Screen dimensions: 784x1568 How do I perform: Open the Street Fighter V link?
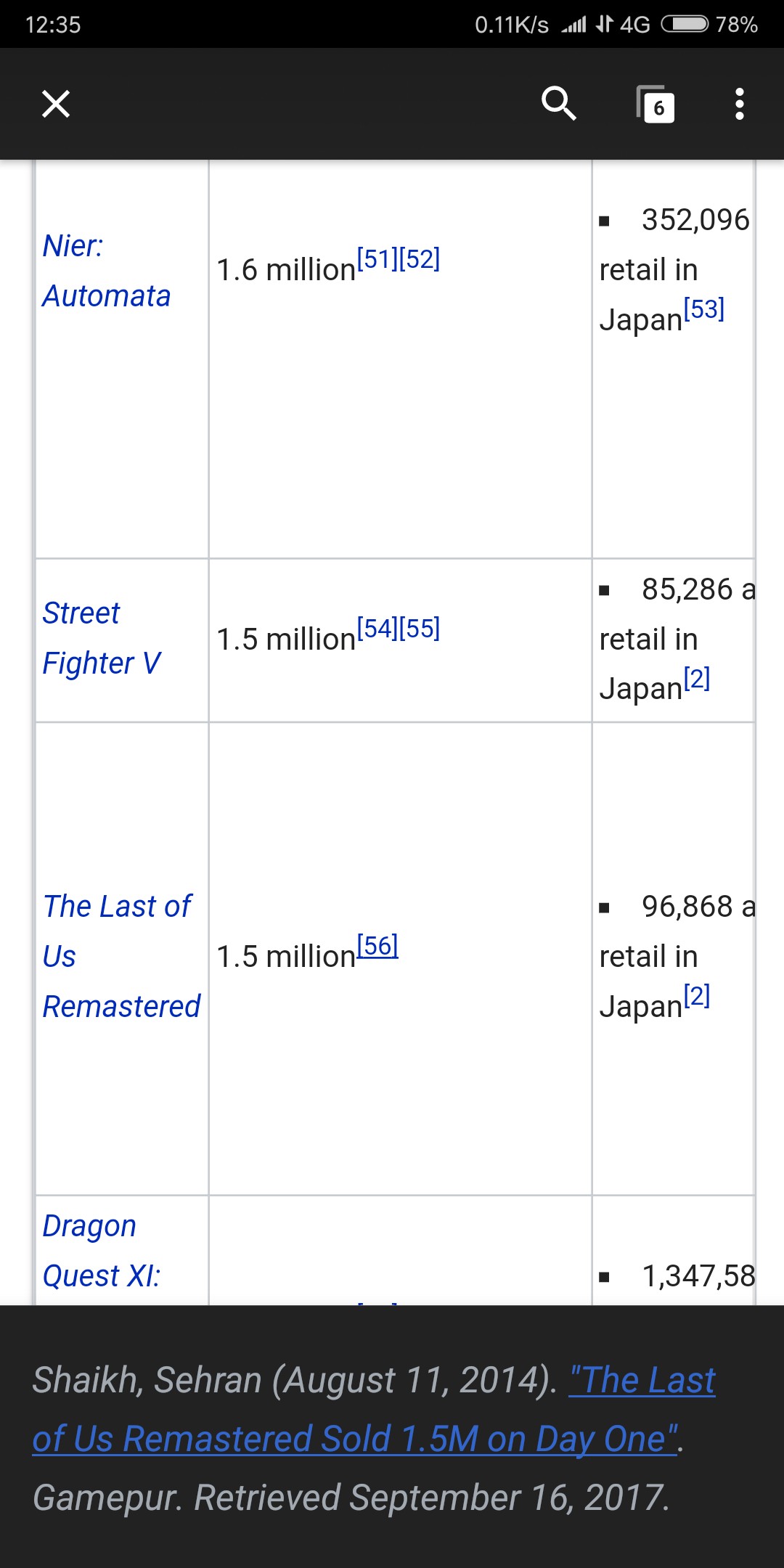102,638
